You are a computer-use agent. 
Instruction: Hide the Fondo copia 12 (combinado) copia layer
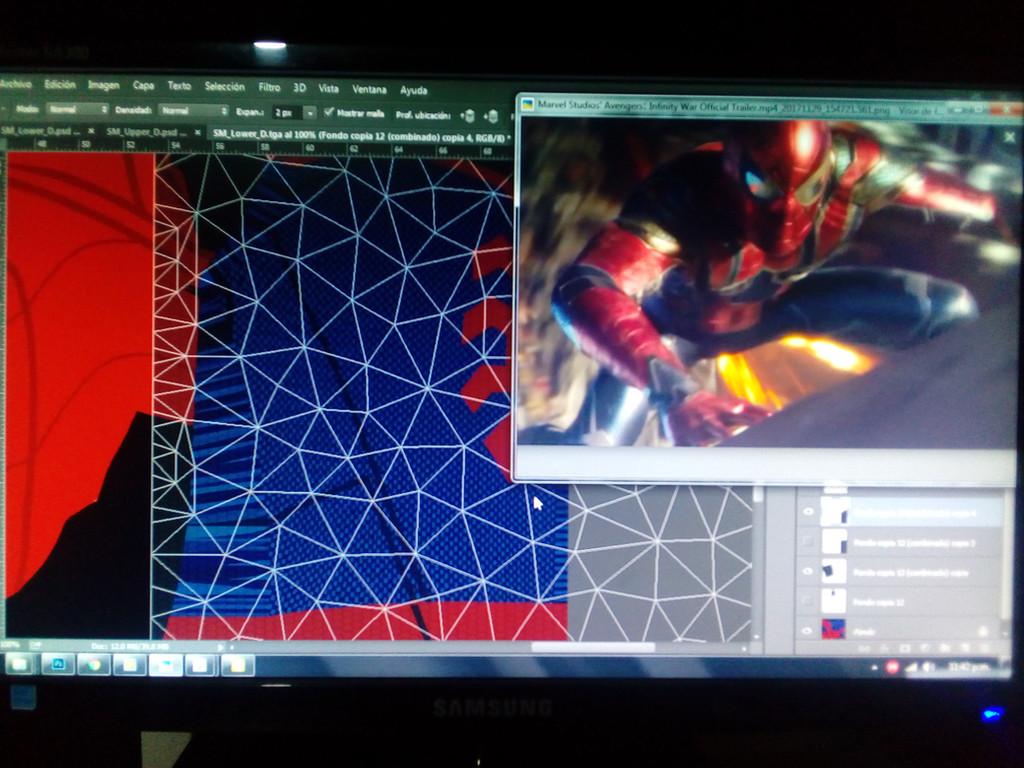[x=808, y=571]
